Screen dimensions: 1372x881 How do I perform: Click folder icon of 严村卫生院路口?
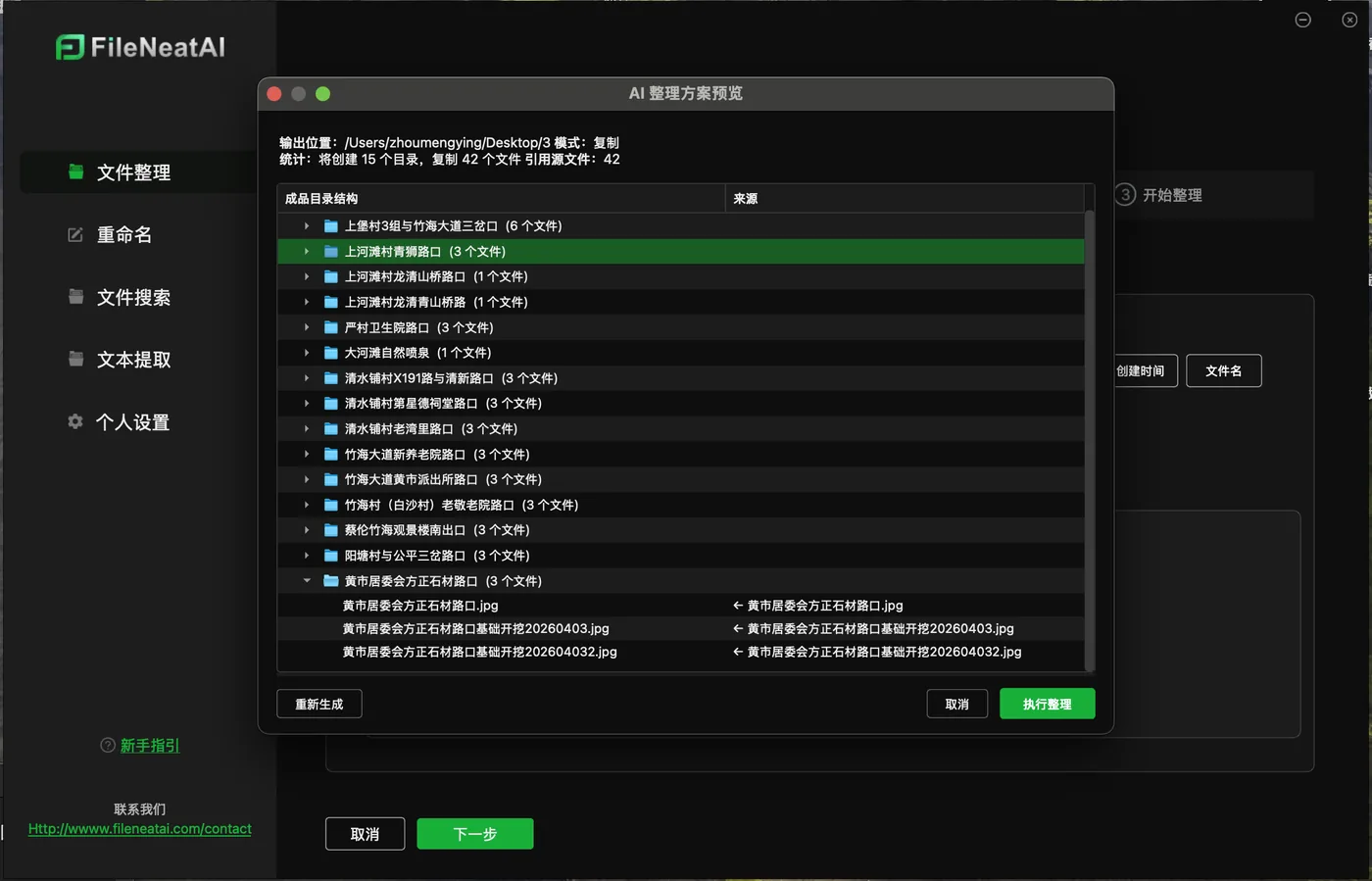(331, 327)
